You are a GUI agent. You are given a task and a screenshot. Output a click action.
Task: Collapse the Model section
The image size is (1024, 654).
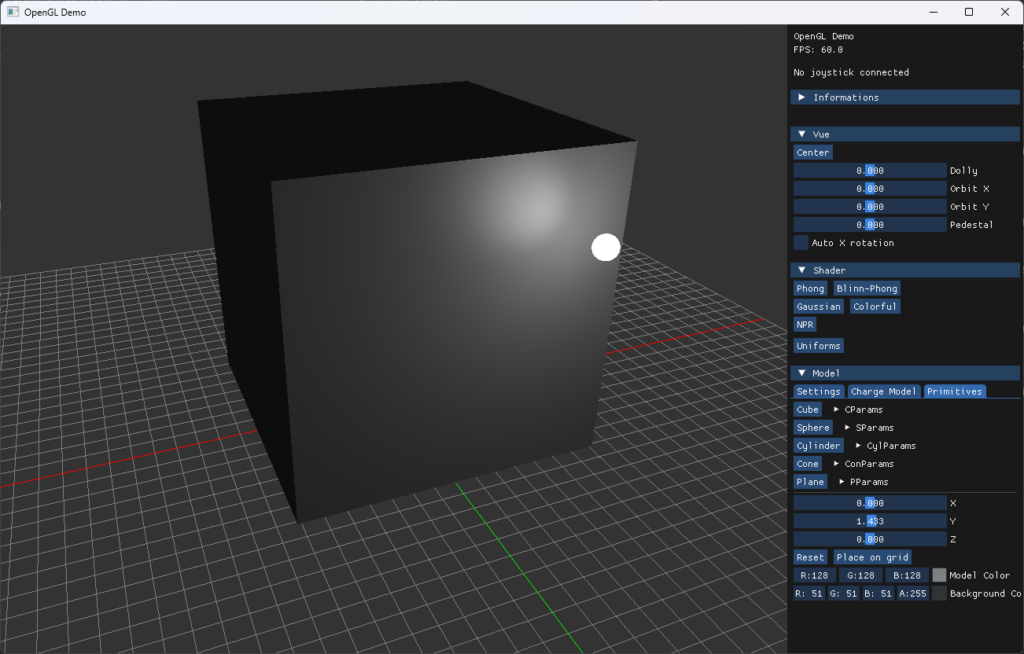pos(905,373)
